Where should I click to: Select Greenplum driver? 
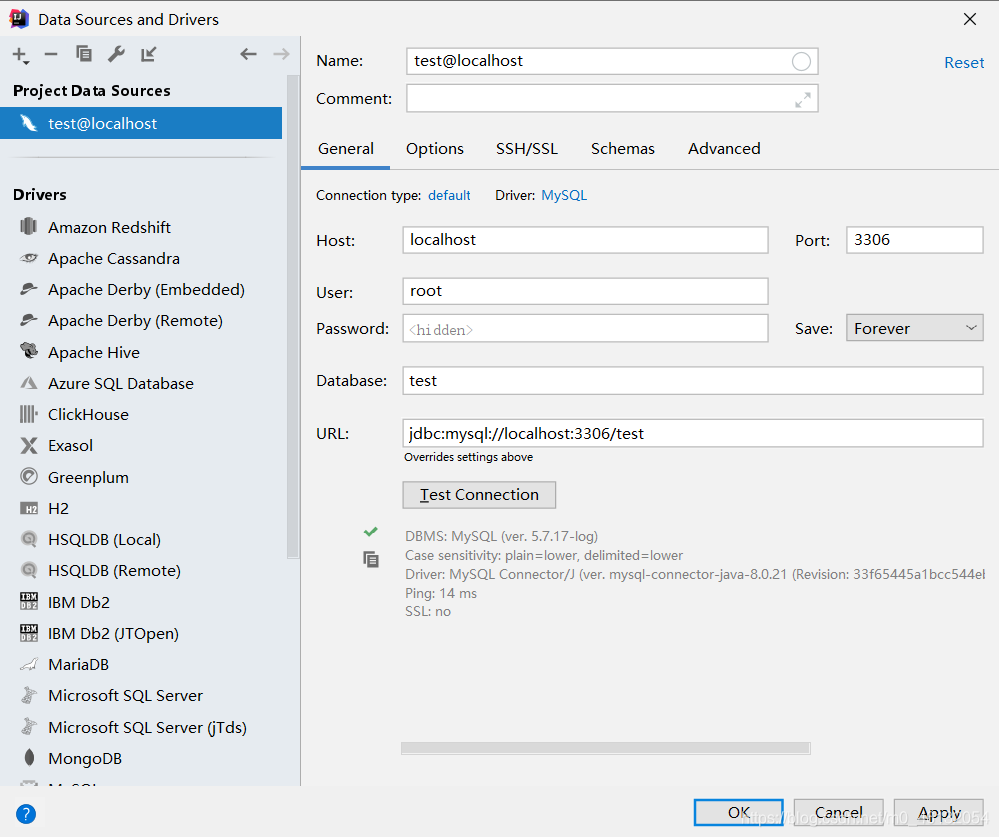click(141, 477)
